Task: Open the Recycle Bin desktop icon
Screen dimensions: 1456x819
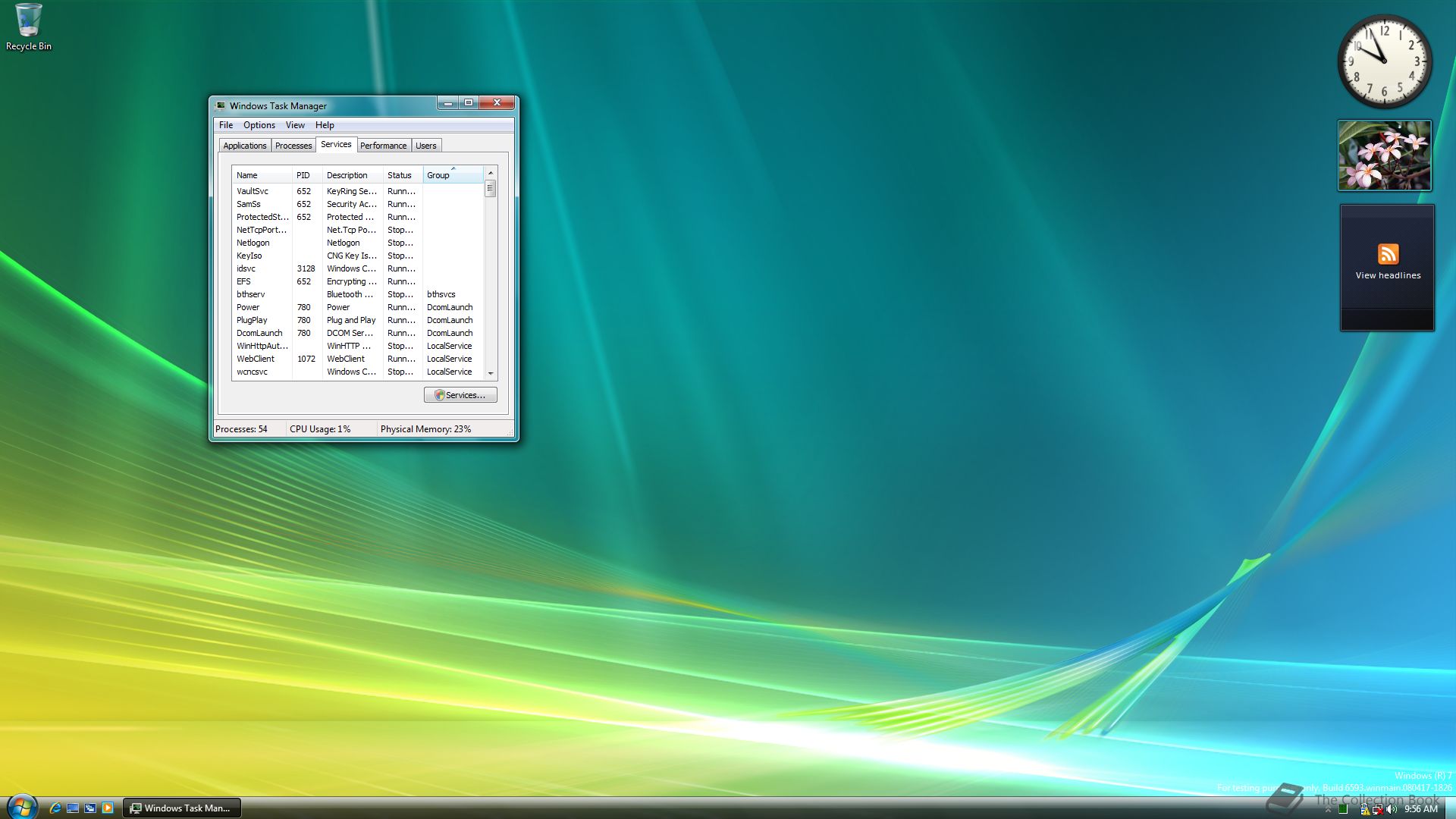Action: (x=28, y=27)
